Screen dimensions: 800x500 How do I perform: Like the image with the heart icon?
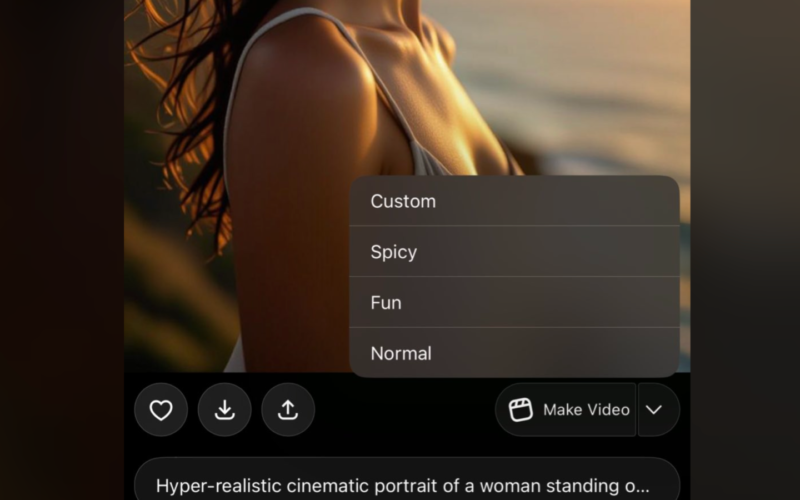point(161,410)
